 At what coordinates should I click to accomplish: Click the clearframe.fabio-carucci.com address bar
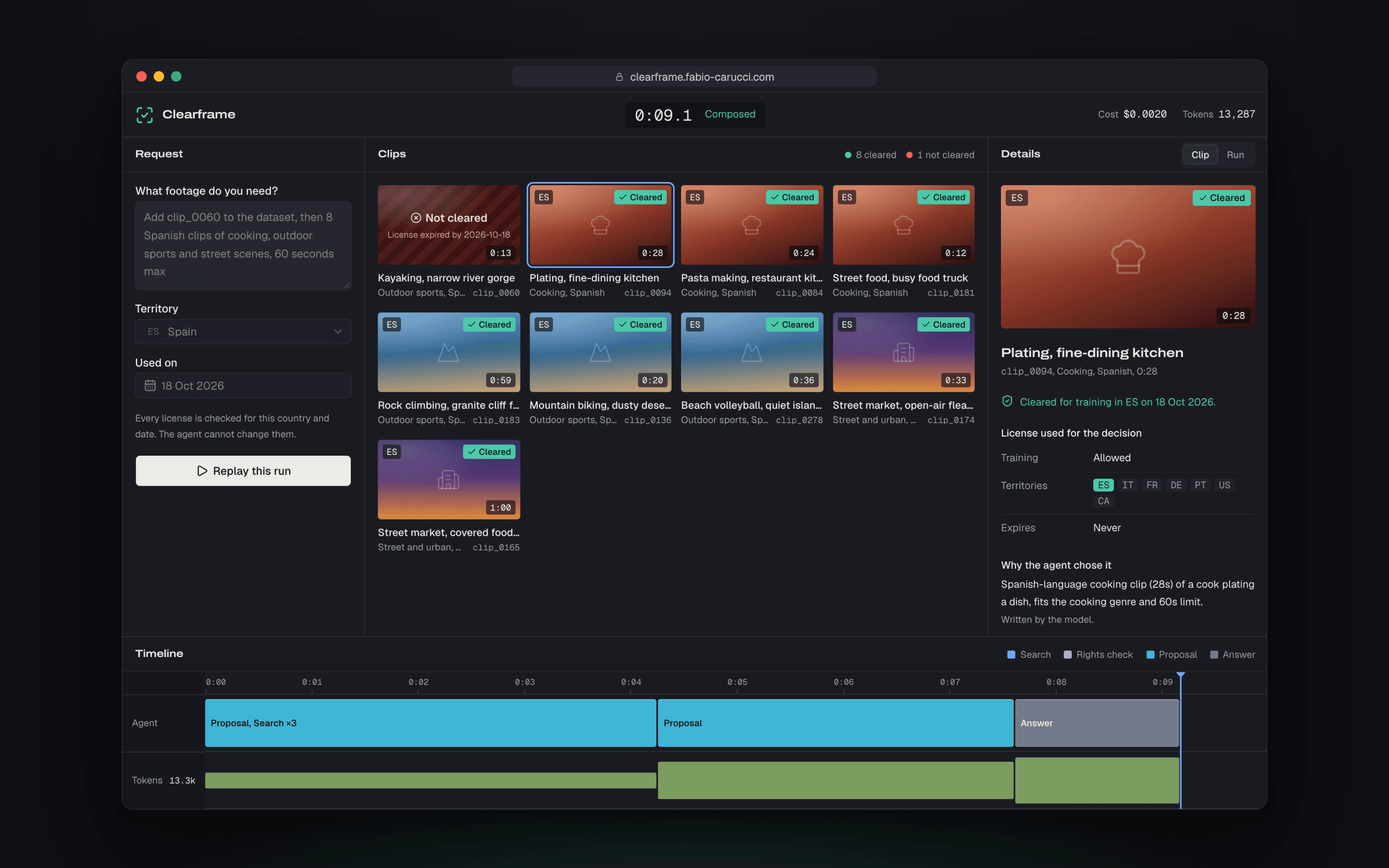(694, 77)
